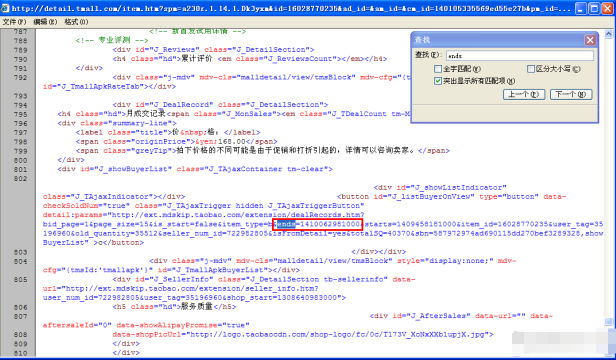616x360 pixels.
Task: Click the vertical scrollbar thumb near bottom
Action: point(609,321)
